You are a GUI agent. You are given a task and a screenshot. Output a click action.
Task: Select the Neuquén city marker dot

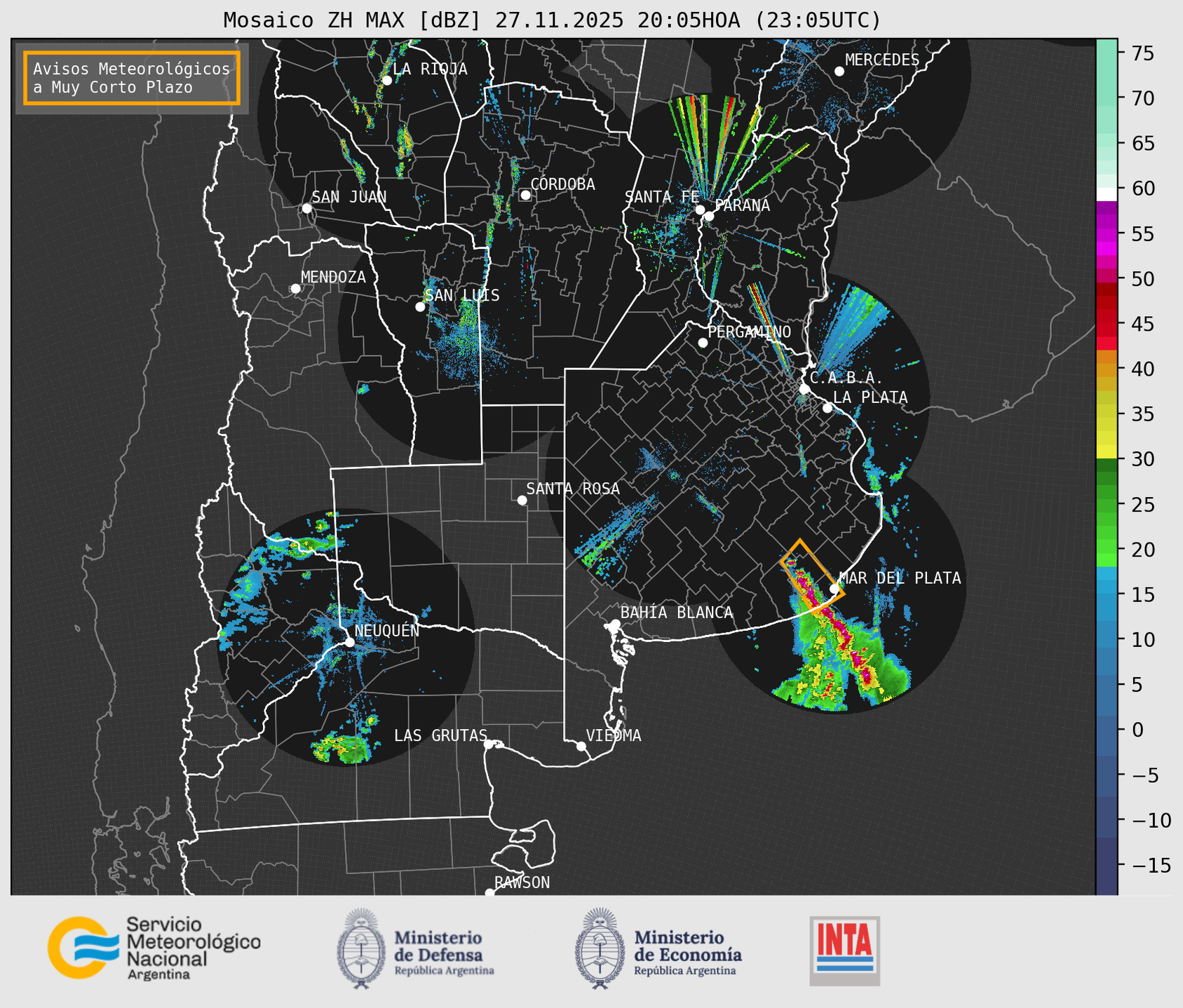tap(349, 642)
